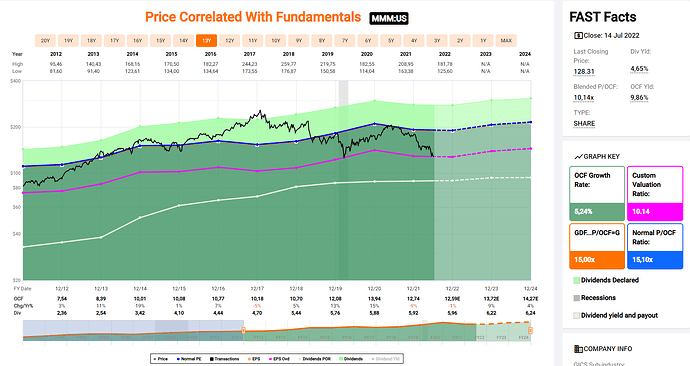This screenshot has height=366, width=690.
Task: Click the 12/24 OCF estimate 14,27E
Action: coord(530,299)
